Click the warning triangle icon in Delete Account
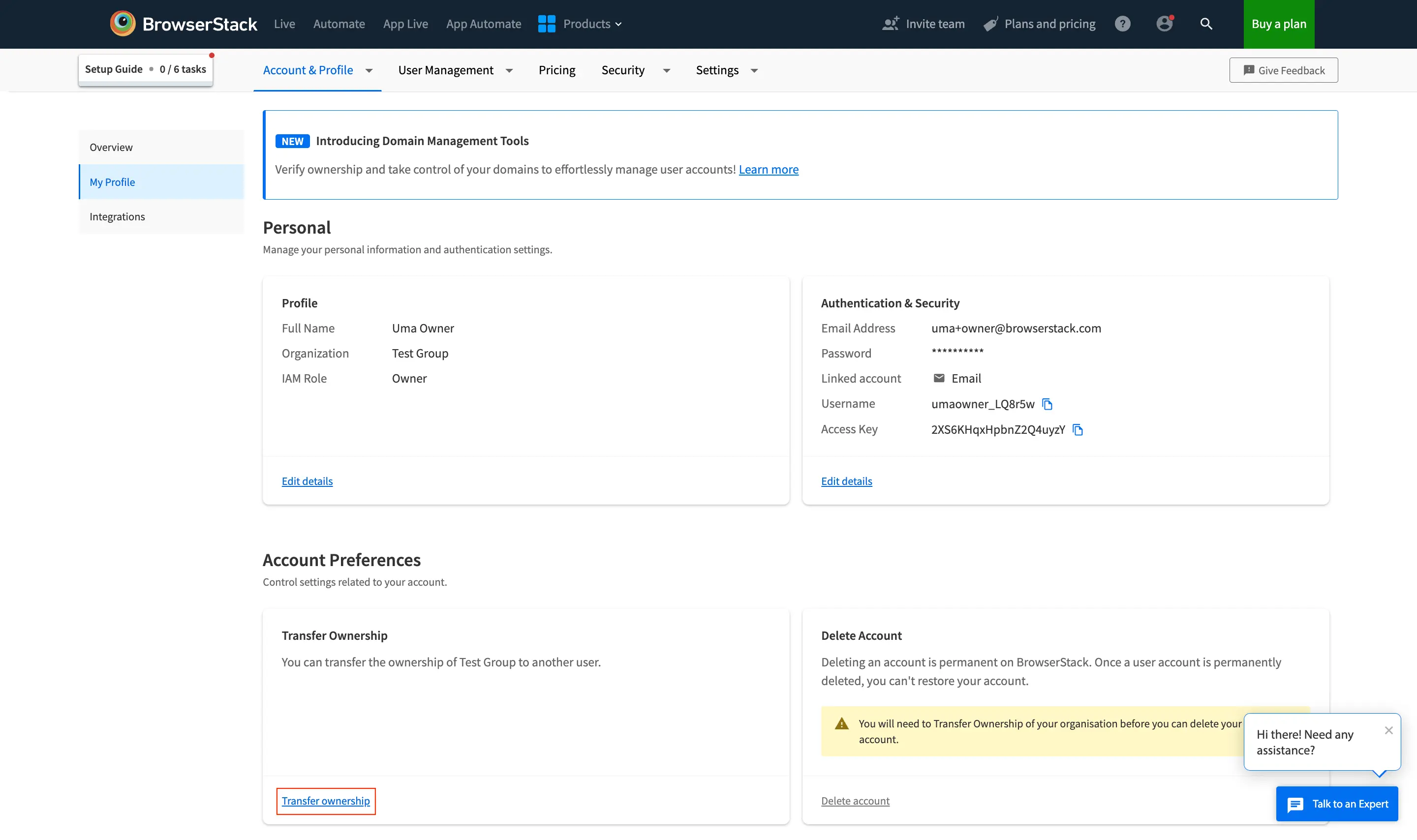This screenshot has width=1417, height=840. coord(842,723)
